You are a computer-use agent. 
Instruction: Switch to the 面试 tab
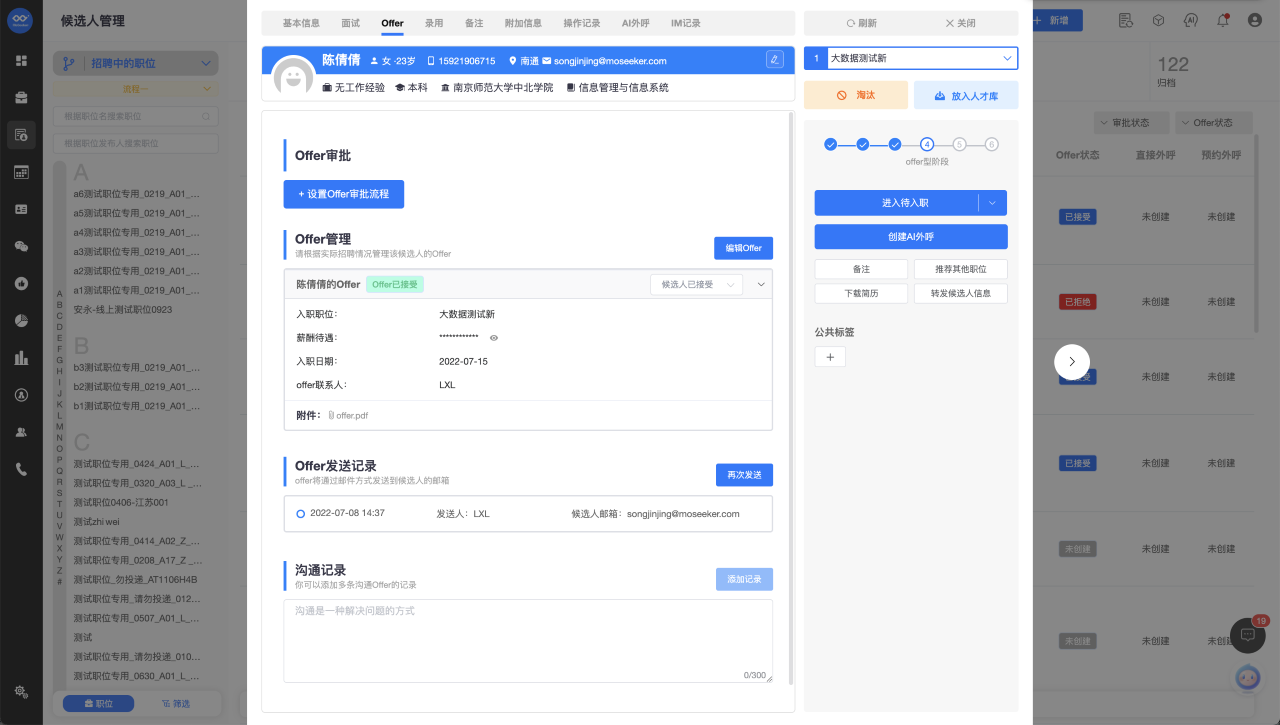[350, 23]
